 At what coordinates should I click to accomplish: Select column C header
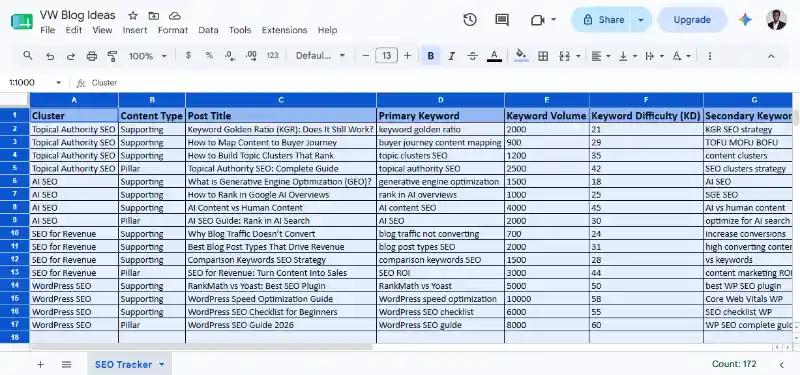tap(281, 100)
